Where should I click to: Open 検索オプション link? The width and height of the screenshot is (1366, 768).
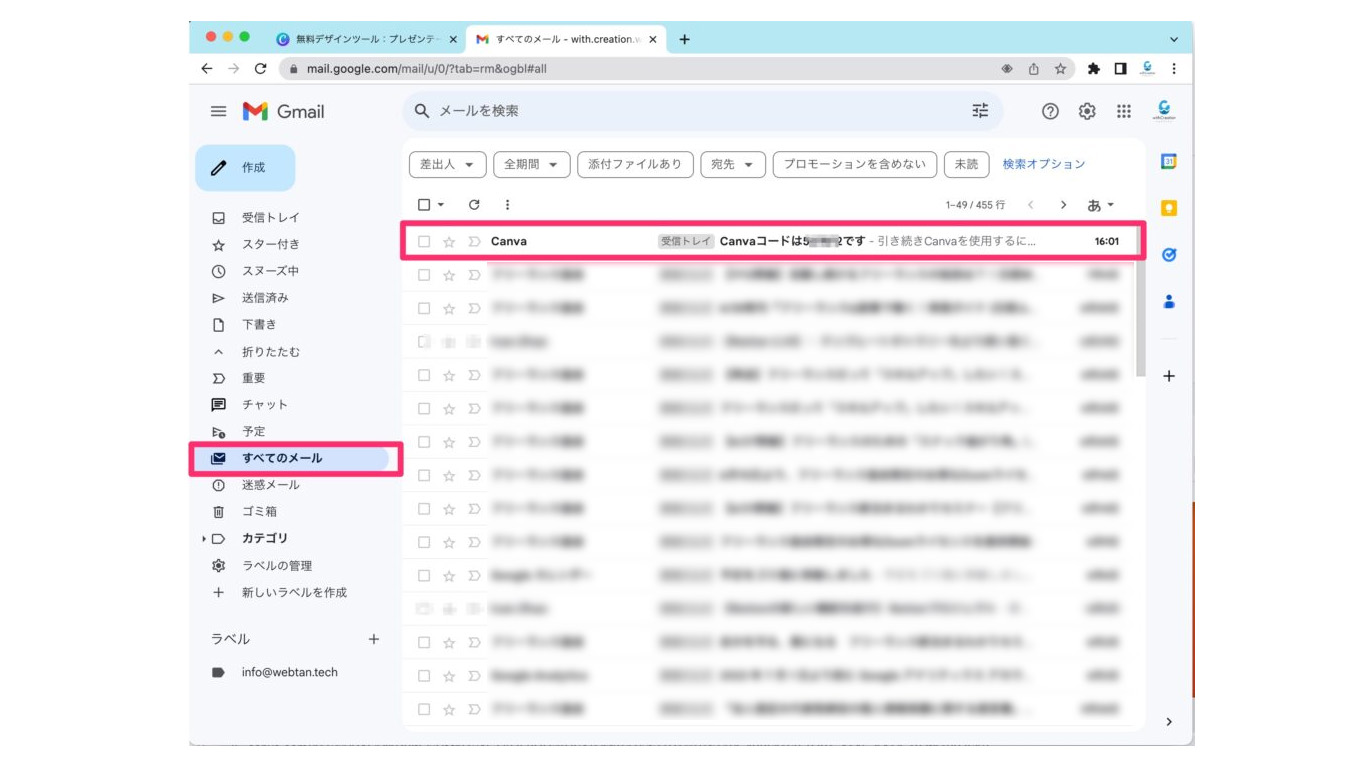(x=1044, y=164)
